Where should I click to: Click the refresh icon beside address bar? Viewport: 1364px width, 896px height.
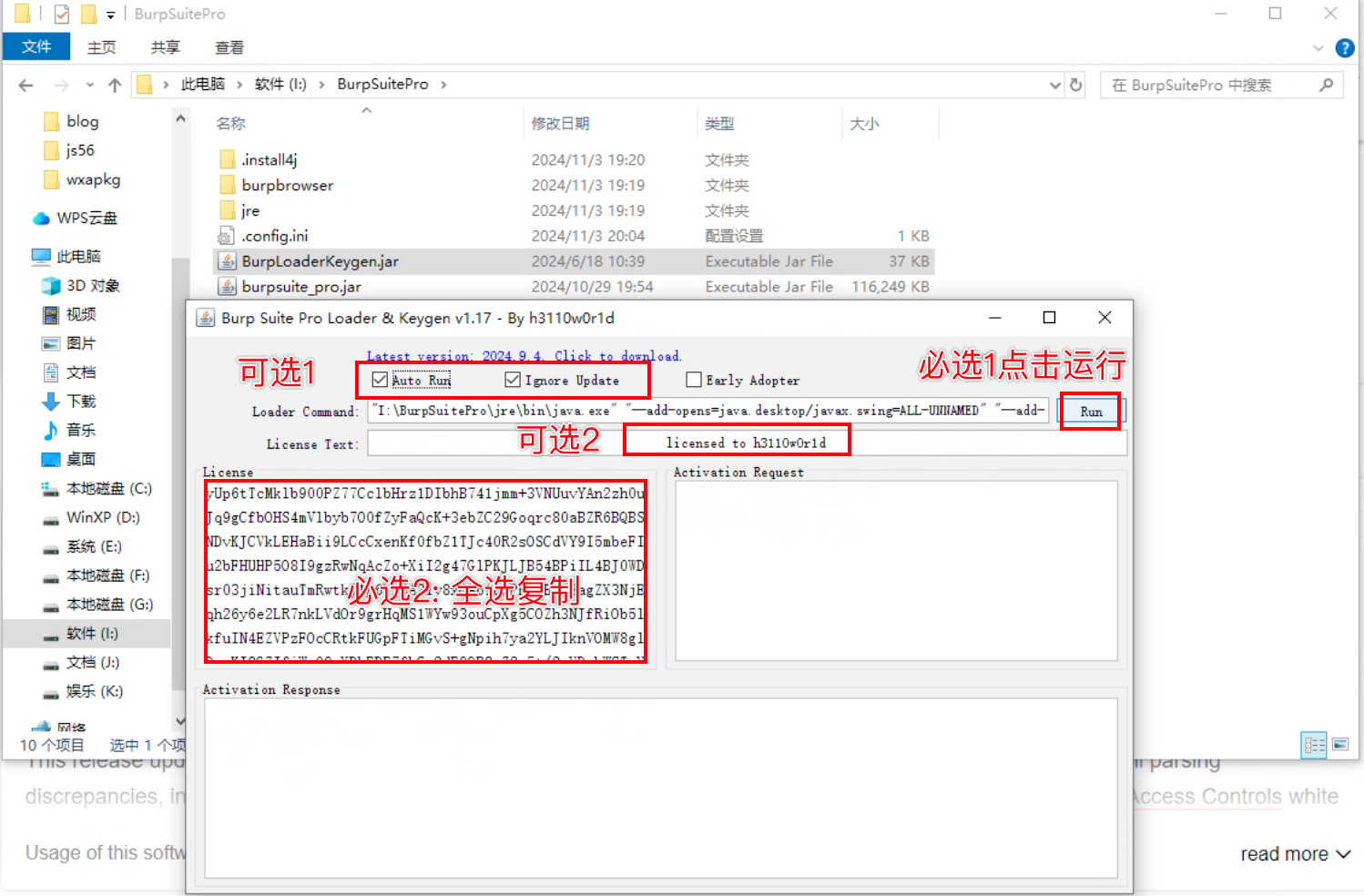click(1076, 85)
